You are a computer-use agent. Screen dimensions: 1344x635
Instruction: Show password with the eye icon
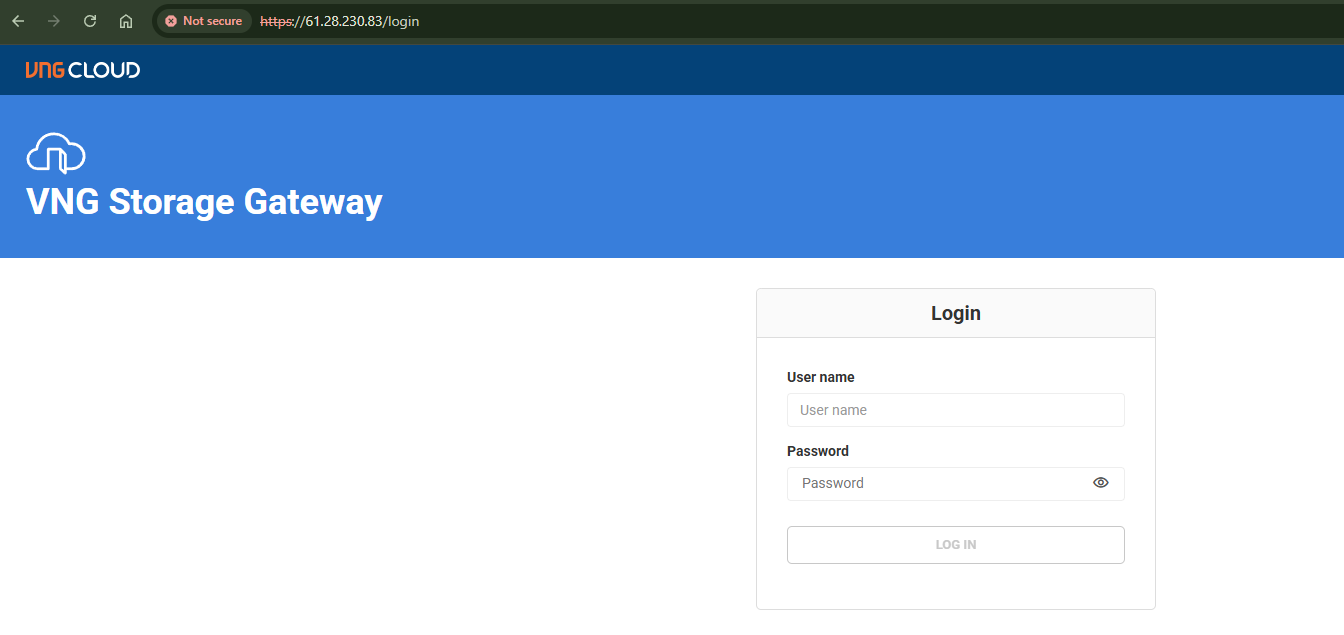click(x=1101, y=483)
